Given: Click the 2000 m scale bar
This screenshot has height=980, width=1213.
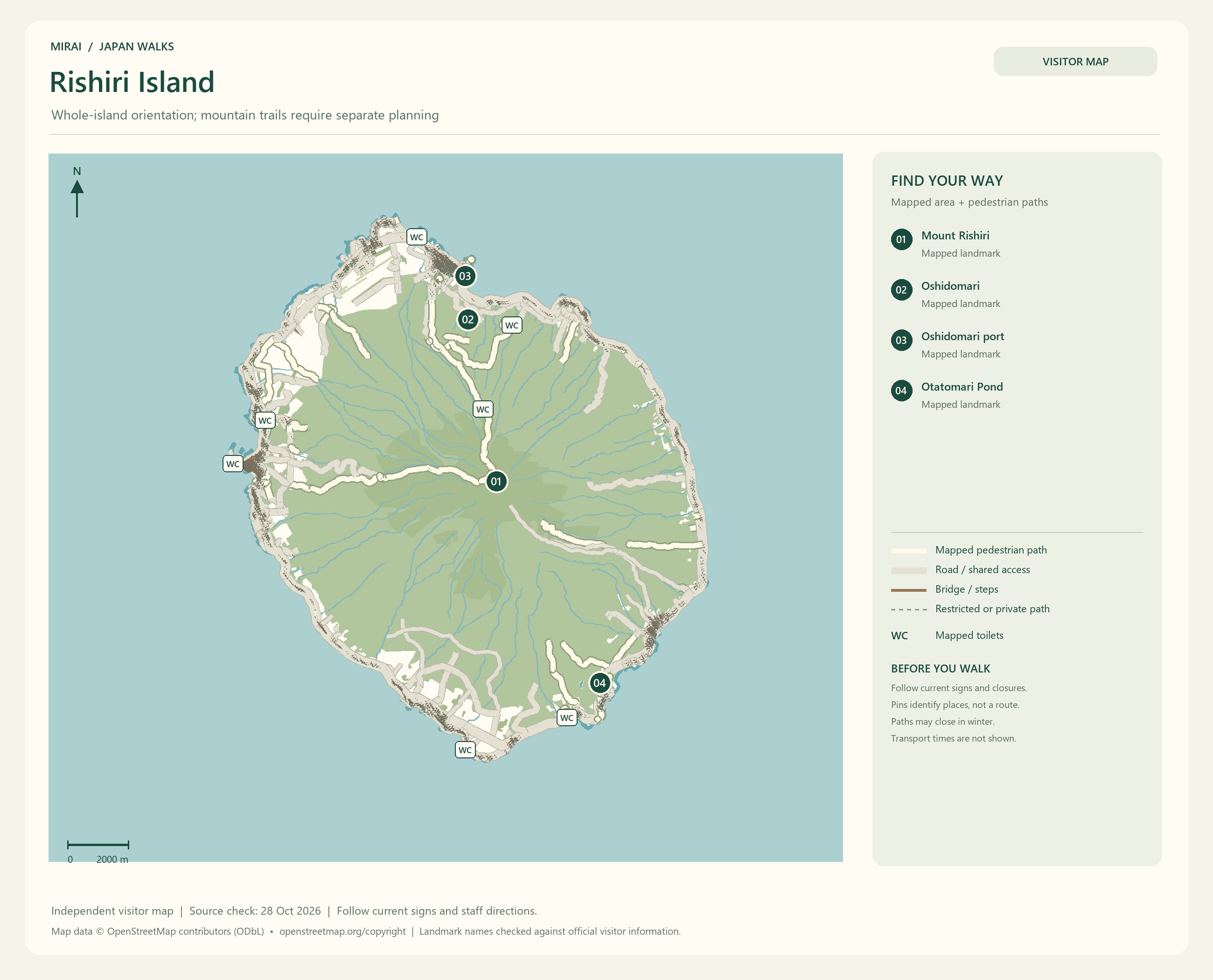Looking at the screenshot, I should pos(98,851).
